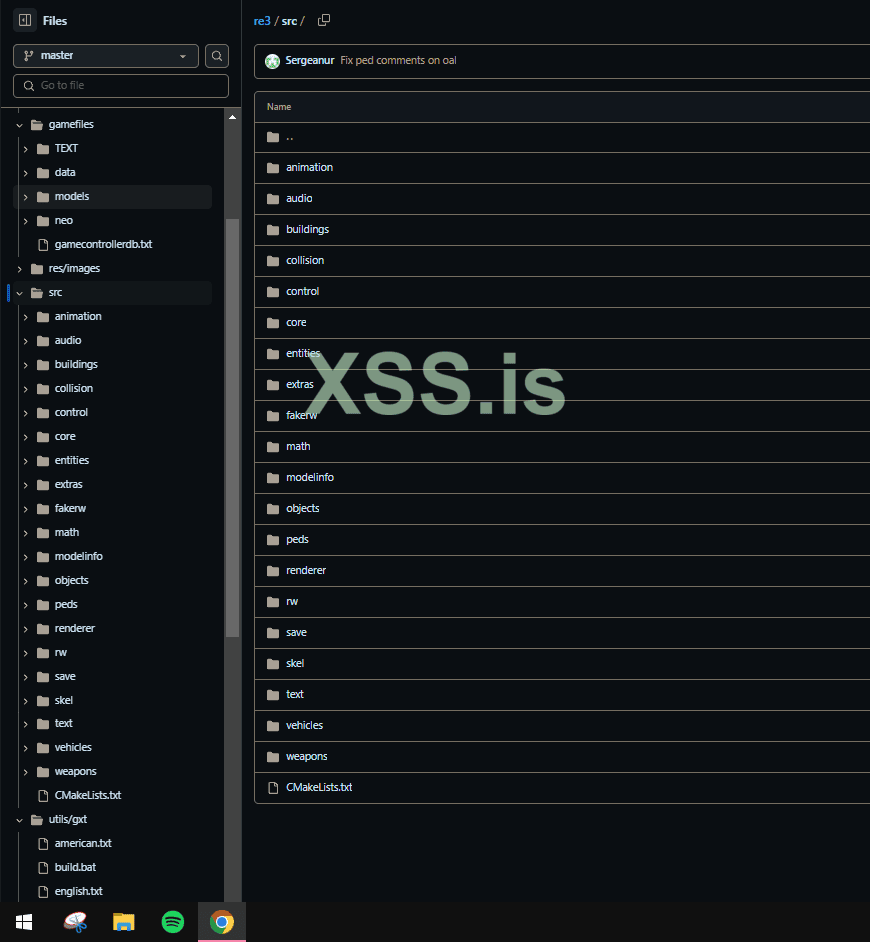
Task: Open weapons folder in main list
Action: click(306, 757)
